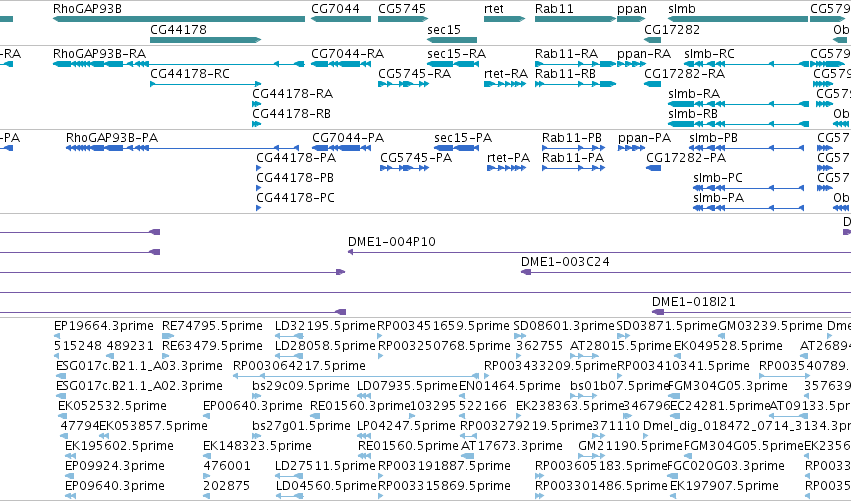The width and height of the screenshot is (851, 501).
Task: Click EST SD08601.3prime
Action: (564, 326)
